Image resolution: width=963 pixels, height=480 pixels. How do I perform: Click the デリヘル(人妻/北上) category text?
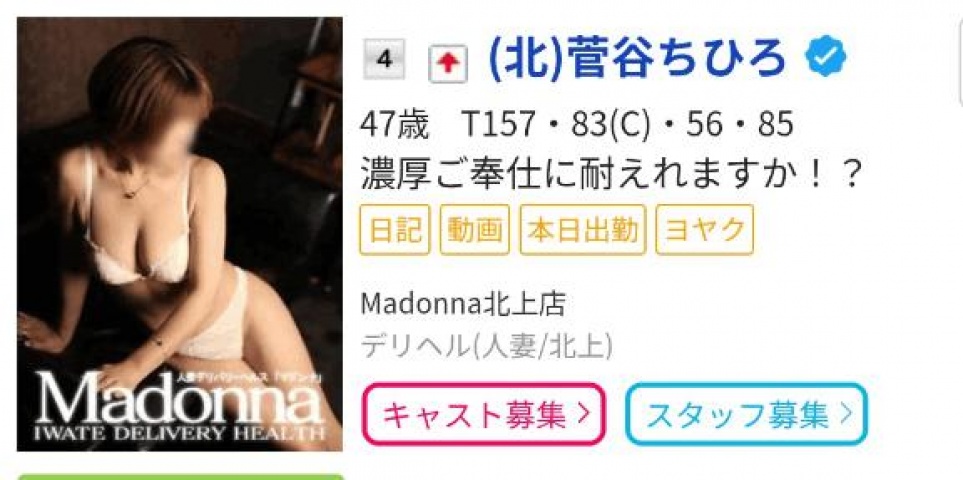(486, 347)
